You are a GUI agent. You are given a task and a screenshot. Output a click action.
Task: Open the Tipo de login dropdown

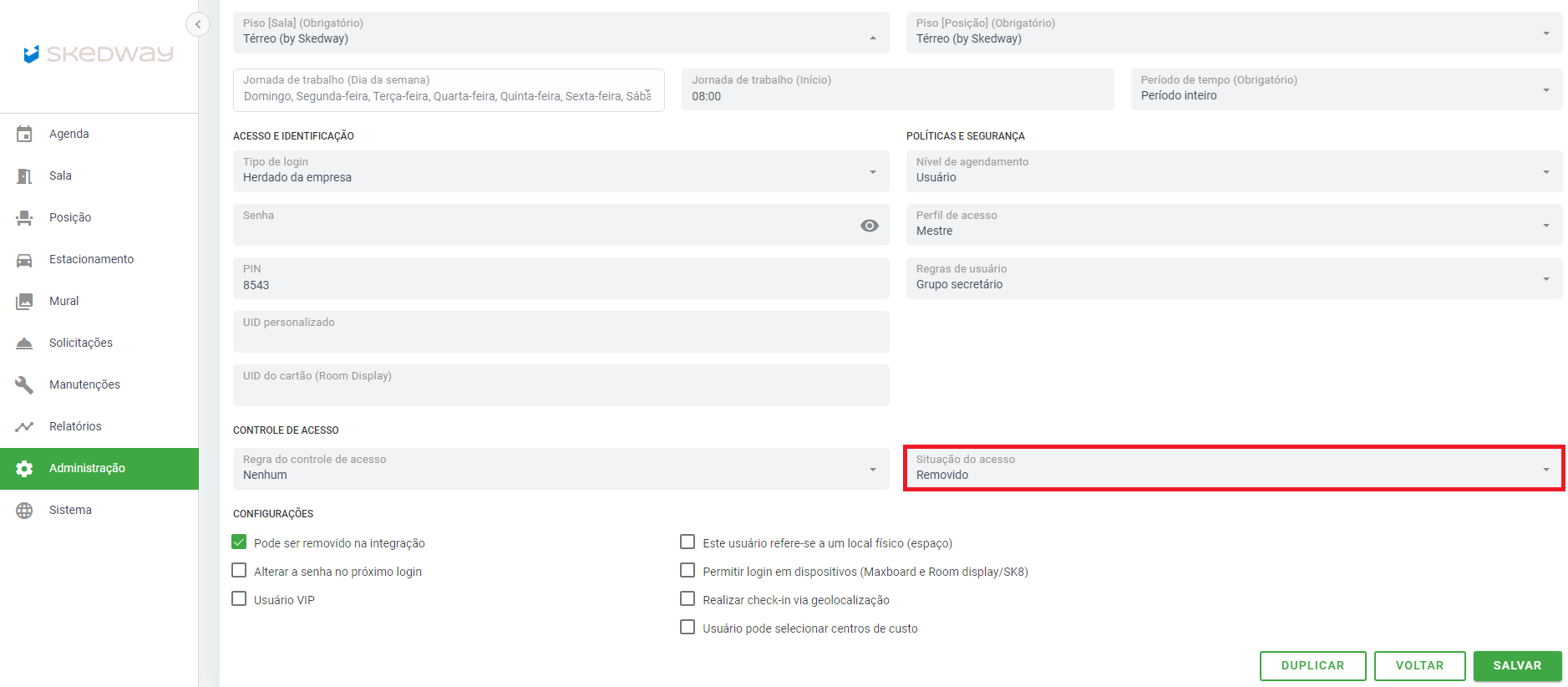(560, 170)
